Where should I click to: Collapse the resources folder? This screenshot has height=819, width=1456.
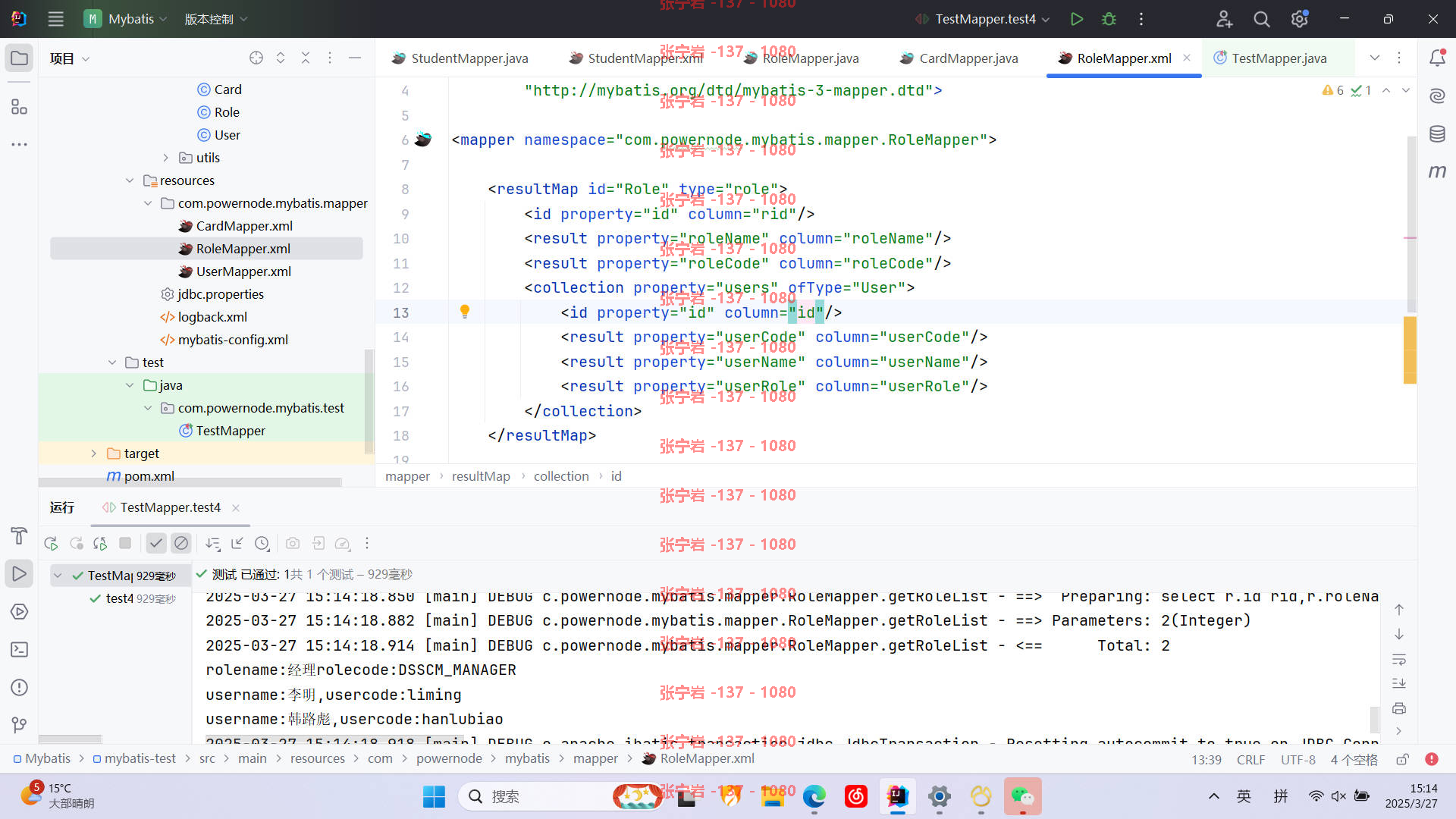click(x=130, y=180)
